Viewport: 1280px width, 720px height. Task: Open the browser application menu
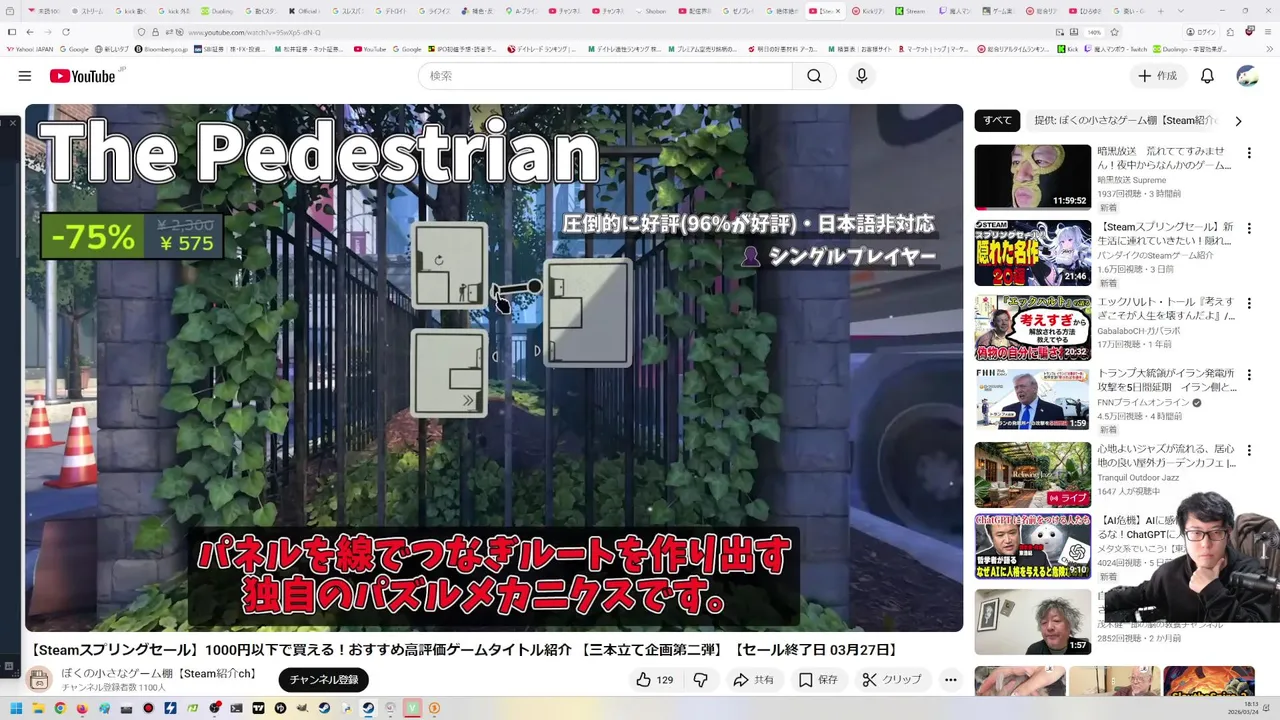point(1267,32)
